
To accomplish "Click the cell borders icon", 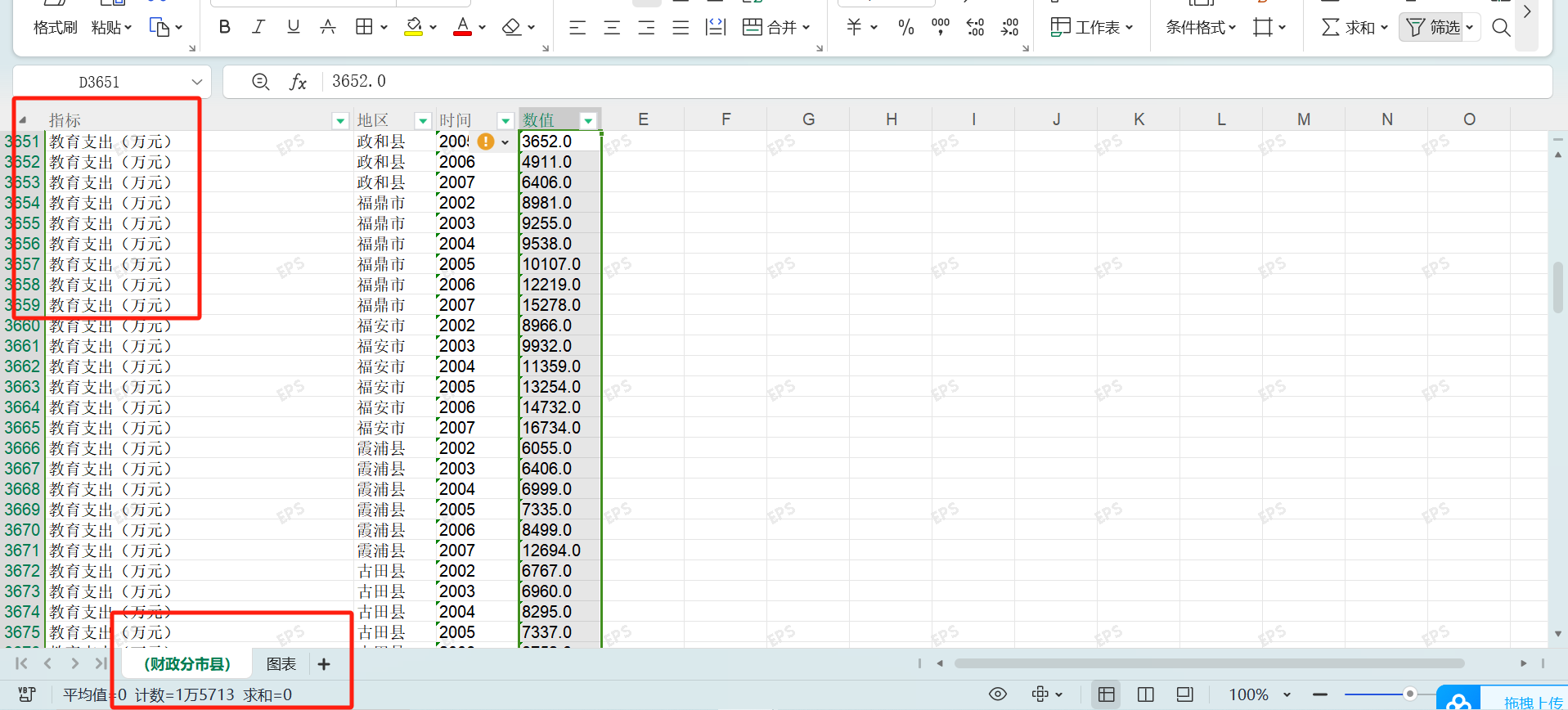I will pyautogui.click(x=364, y=27).
